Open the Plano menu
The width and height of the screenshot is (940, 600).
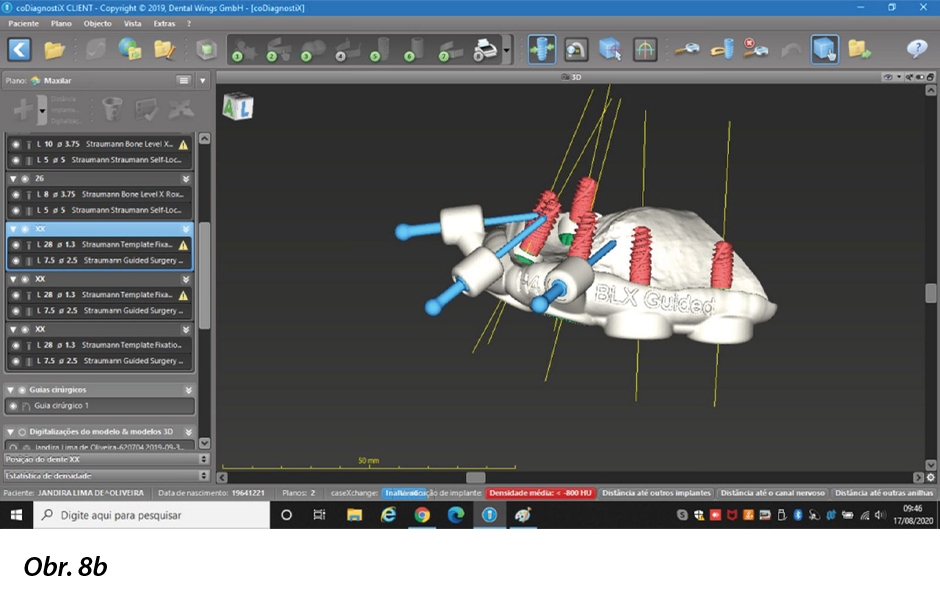pos(61,24)
